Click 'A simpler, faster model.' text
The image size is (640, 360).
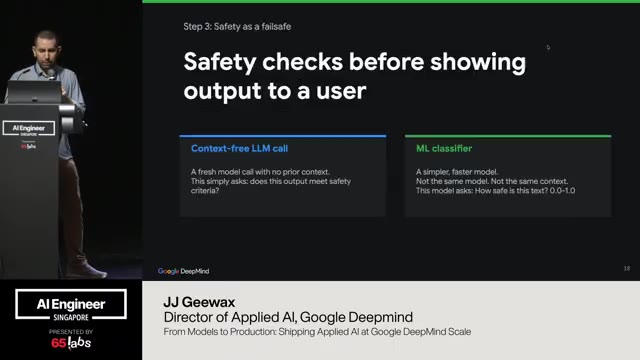pos(457,172)
